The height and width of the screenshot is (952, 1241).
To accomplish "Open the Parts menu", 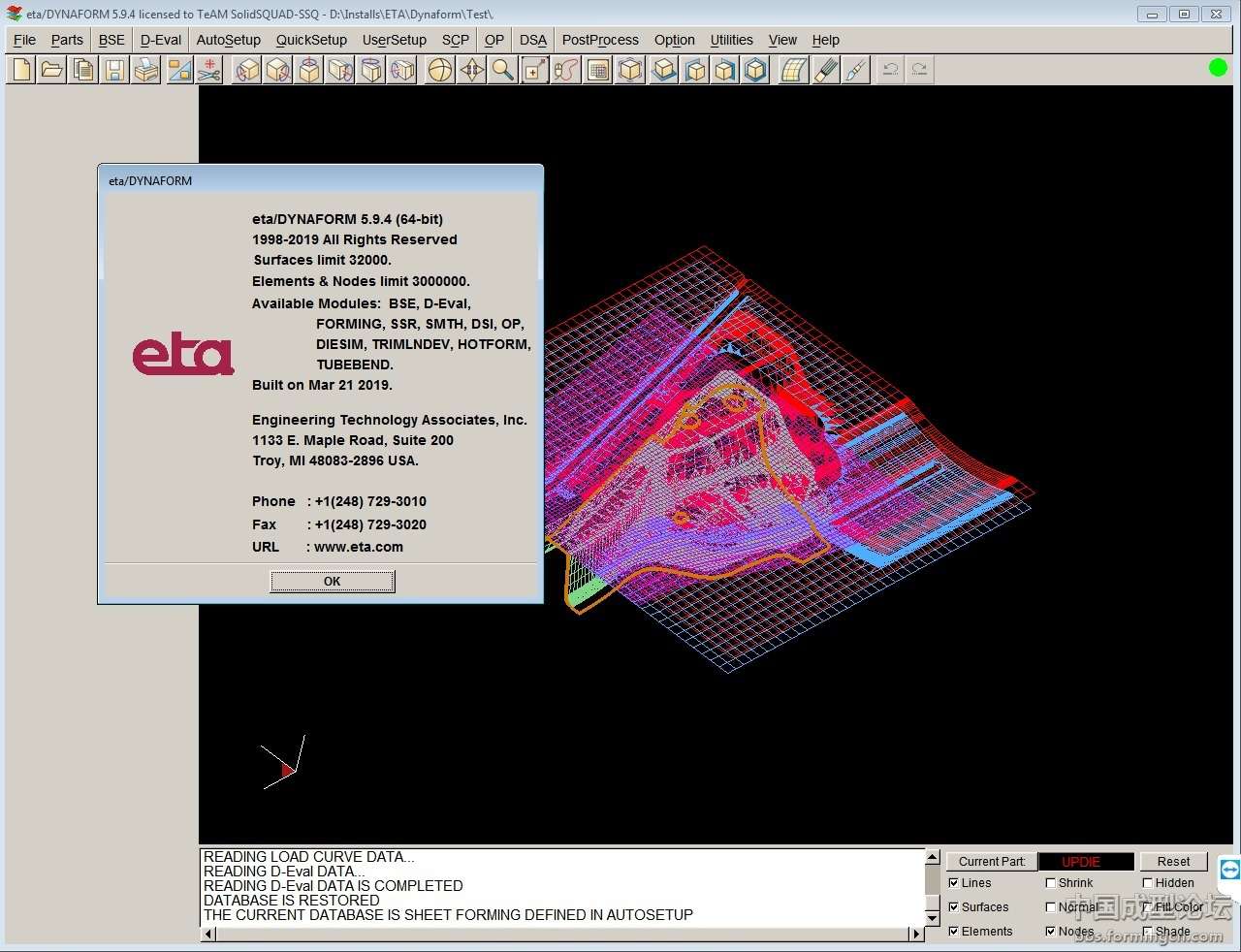I will pyautogui.click(x=67, y=40).
